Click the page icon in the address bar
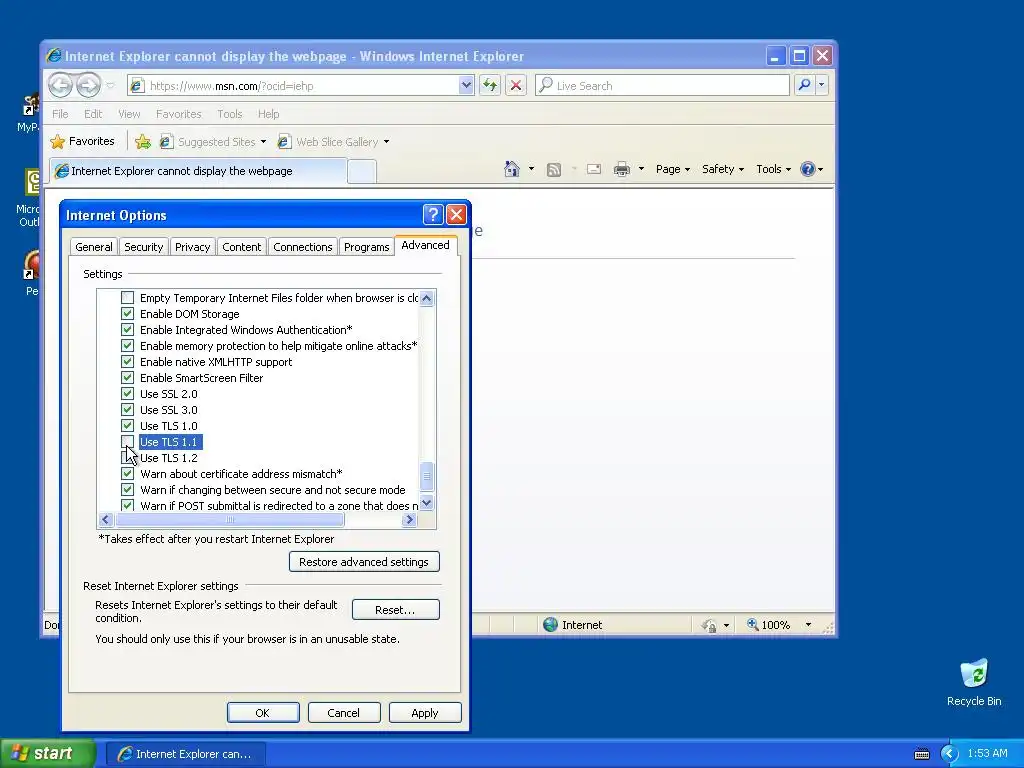The height and width of the screenshot is (768, 1024). tap(136, 86)
